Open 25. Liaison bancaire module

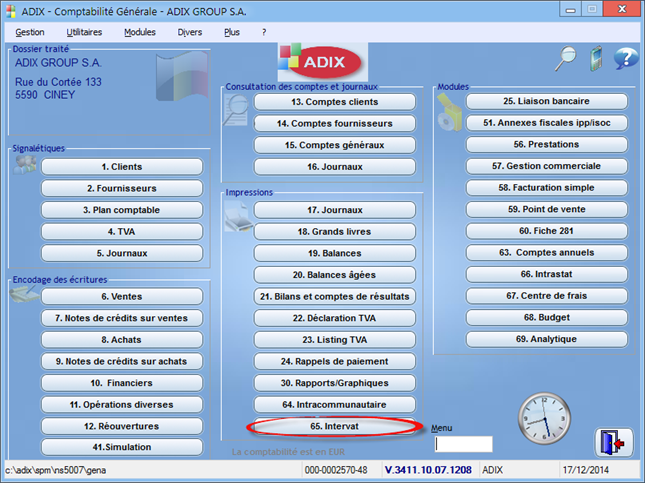pos(547,101)
